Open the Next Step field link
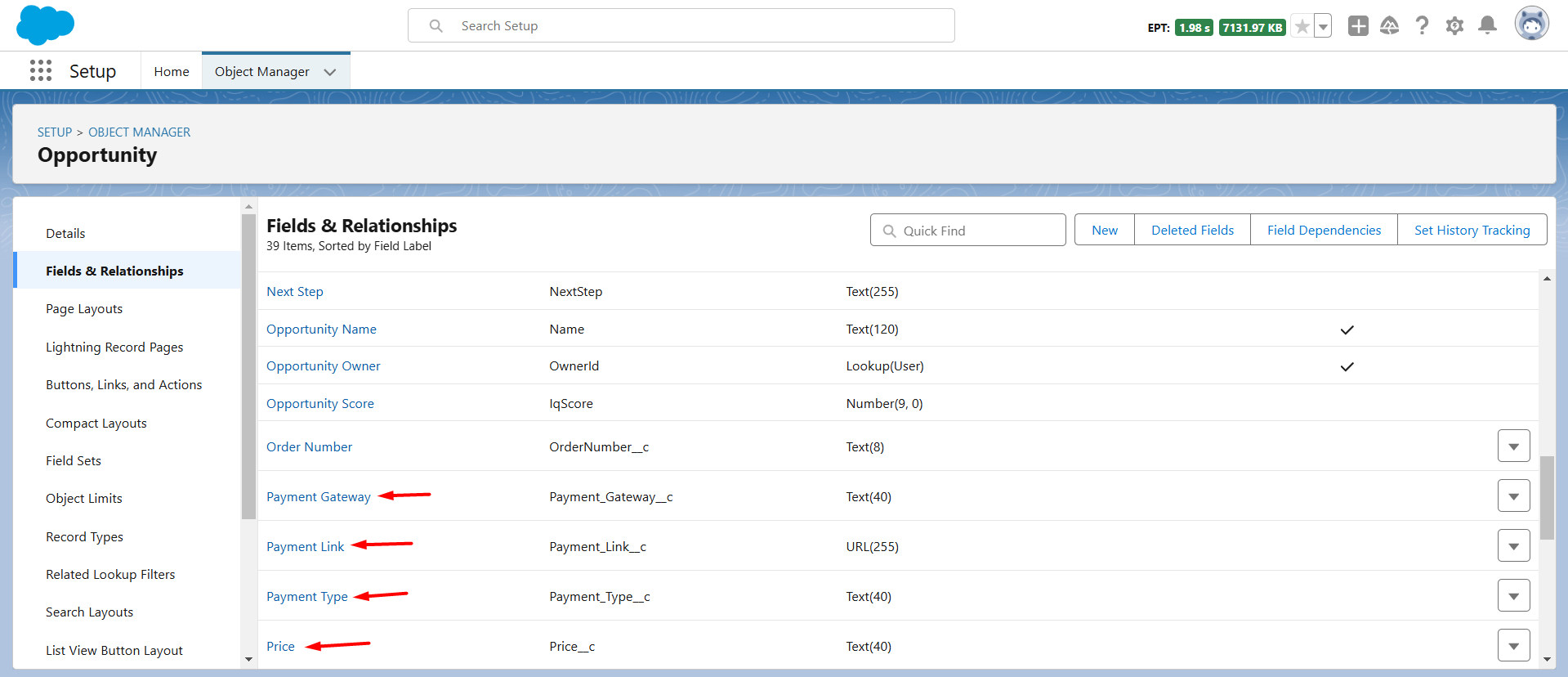Viewport: 1568px width, 677px height. [x=295, y=292]
